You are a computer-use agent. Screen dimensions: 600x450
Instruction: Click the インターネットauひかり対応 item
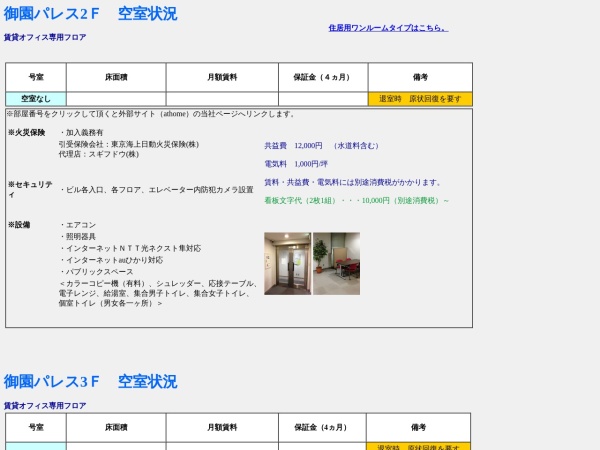111,260
